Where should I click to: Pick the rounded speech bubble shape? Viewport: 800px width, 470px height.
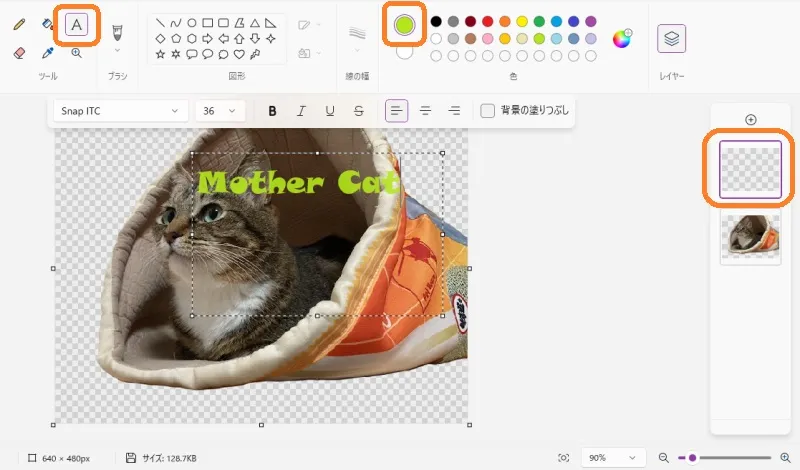[192, 54]
